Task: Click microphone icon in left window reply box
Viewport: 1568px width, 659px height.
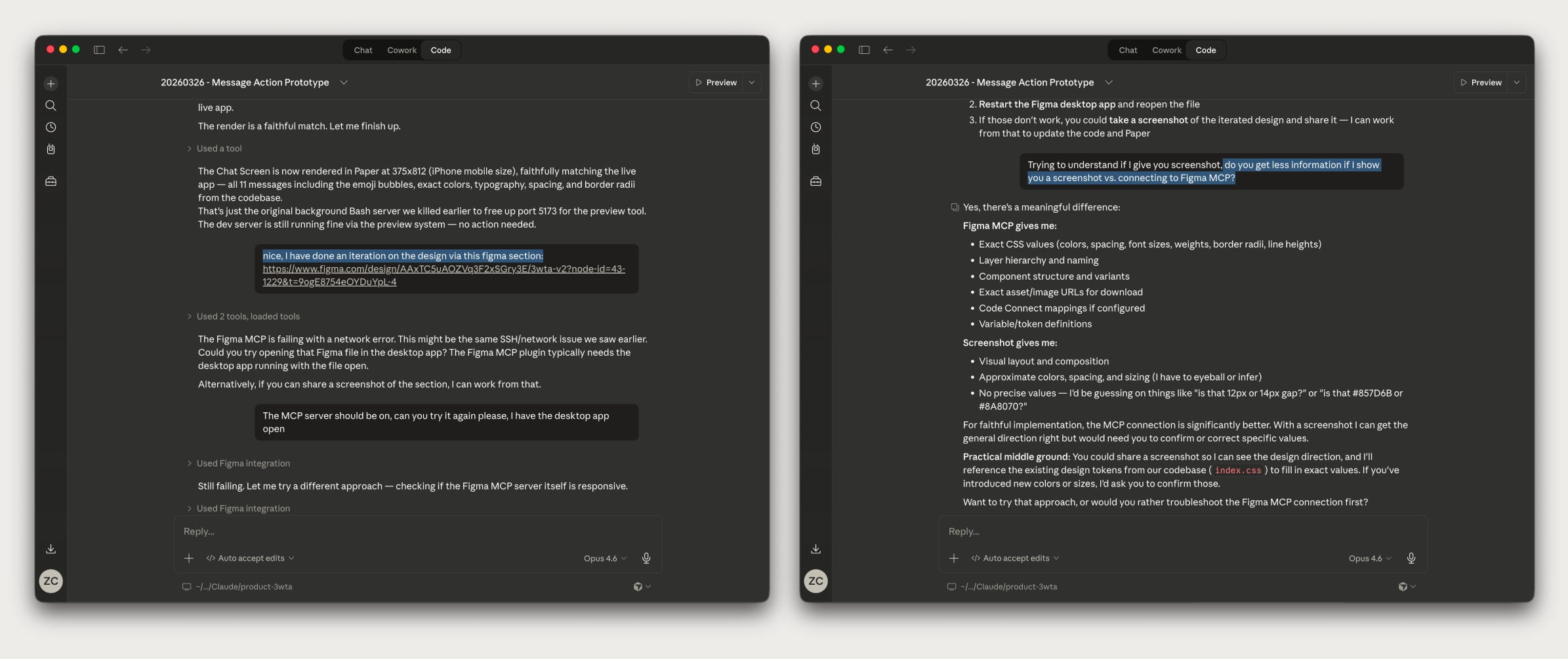Action: point(646,558)
